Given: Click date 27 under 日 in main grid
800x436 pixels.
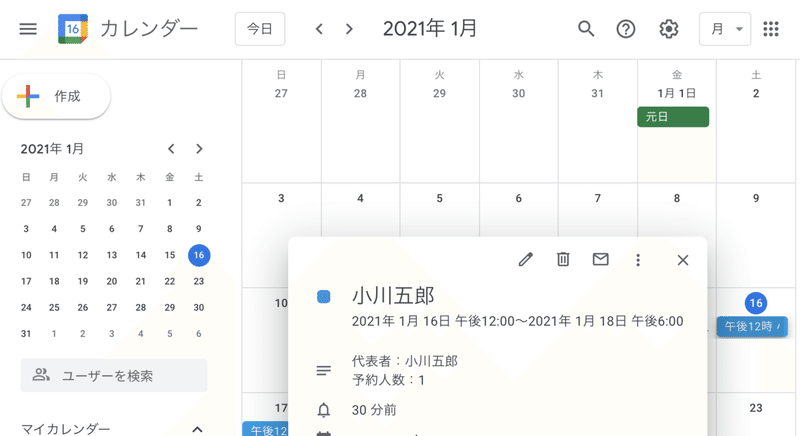Looking at the screenshot, I should point(281,93).
